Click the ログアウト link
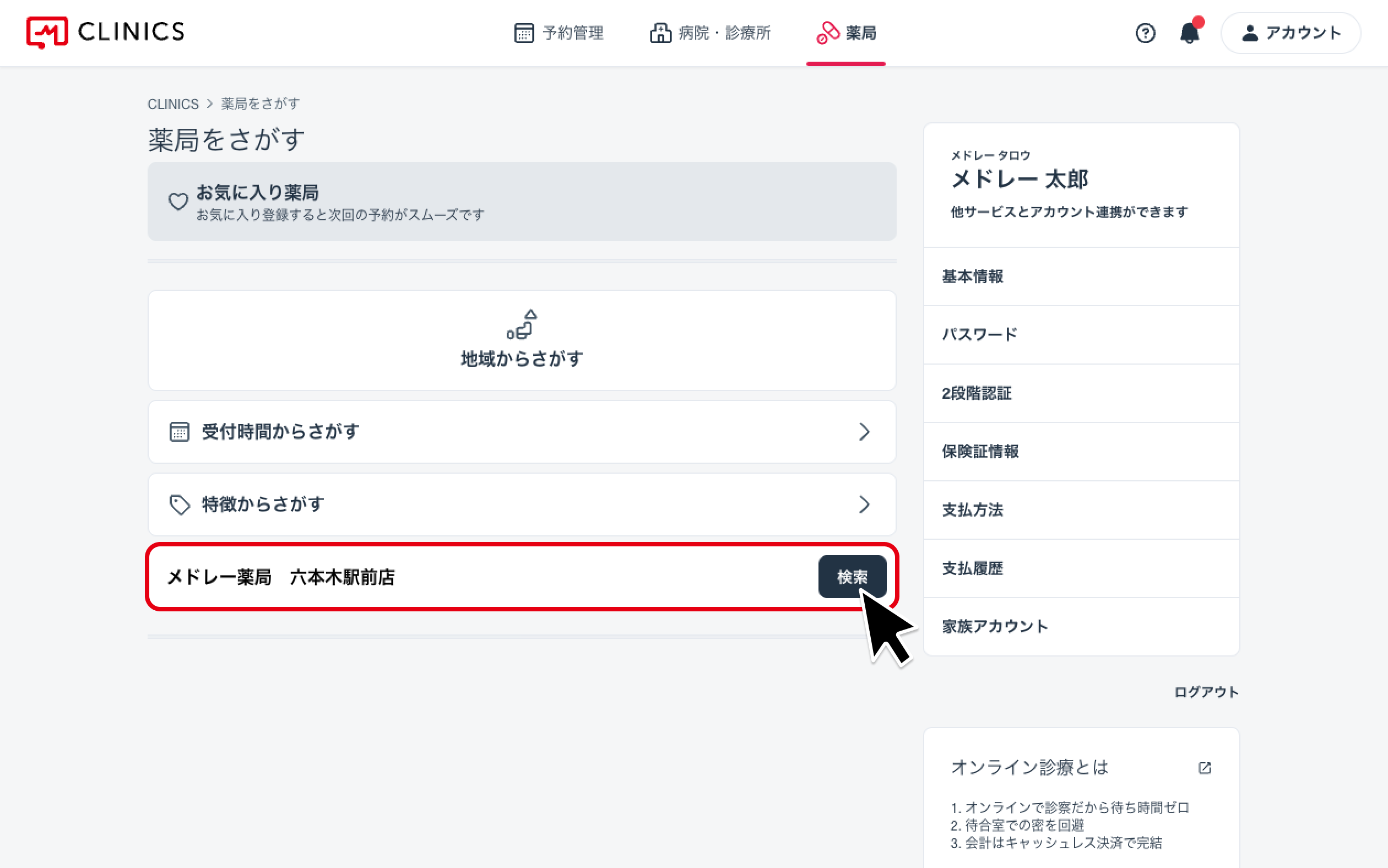1388x868 pixels. [x=1206, y=692]
